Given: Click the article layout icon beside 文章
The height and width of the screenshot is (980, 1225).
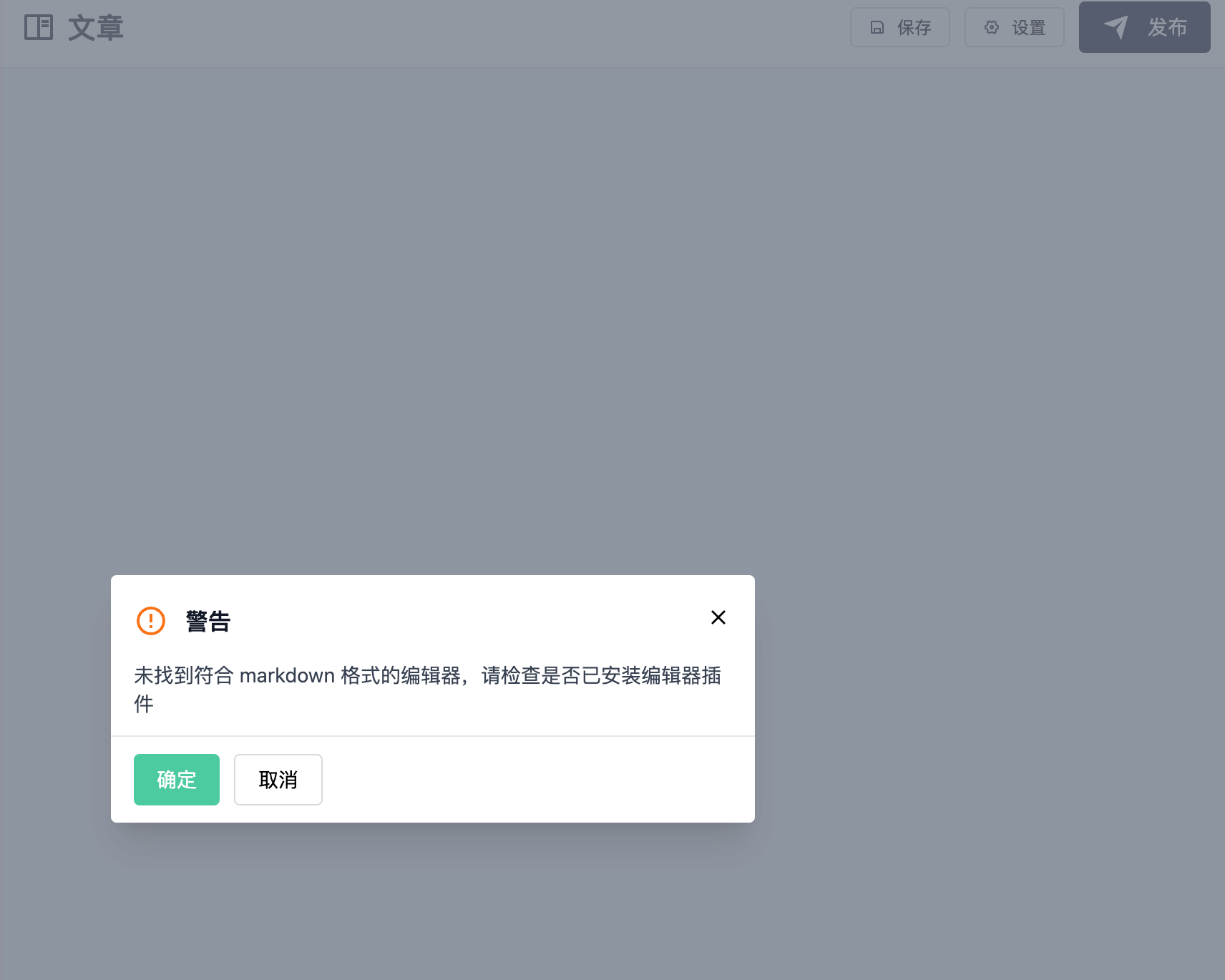Looking at the screenshot, I should 39,27.
